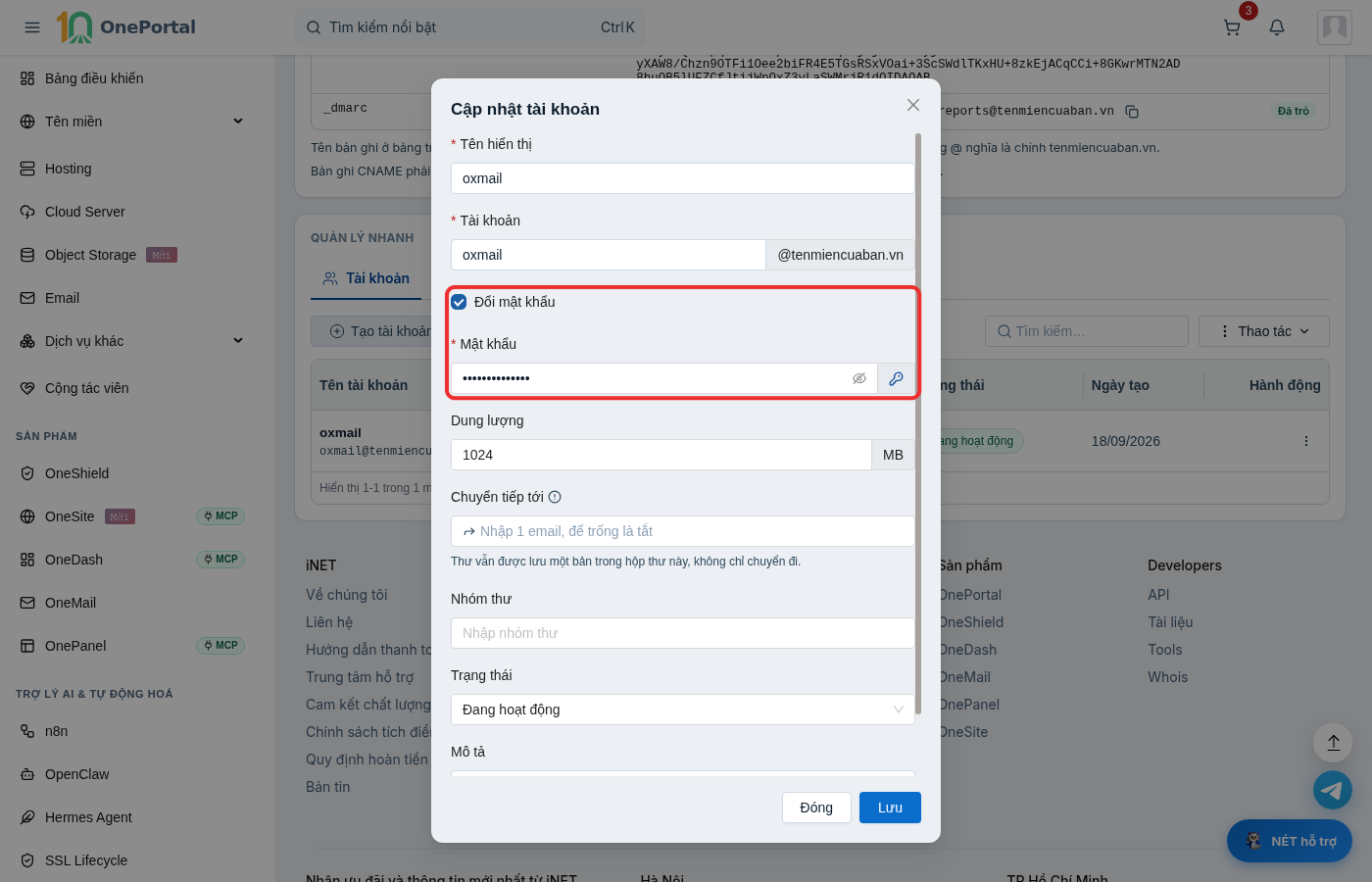Click the Nhóm thư input

[682, 633]
